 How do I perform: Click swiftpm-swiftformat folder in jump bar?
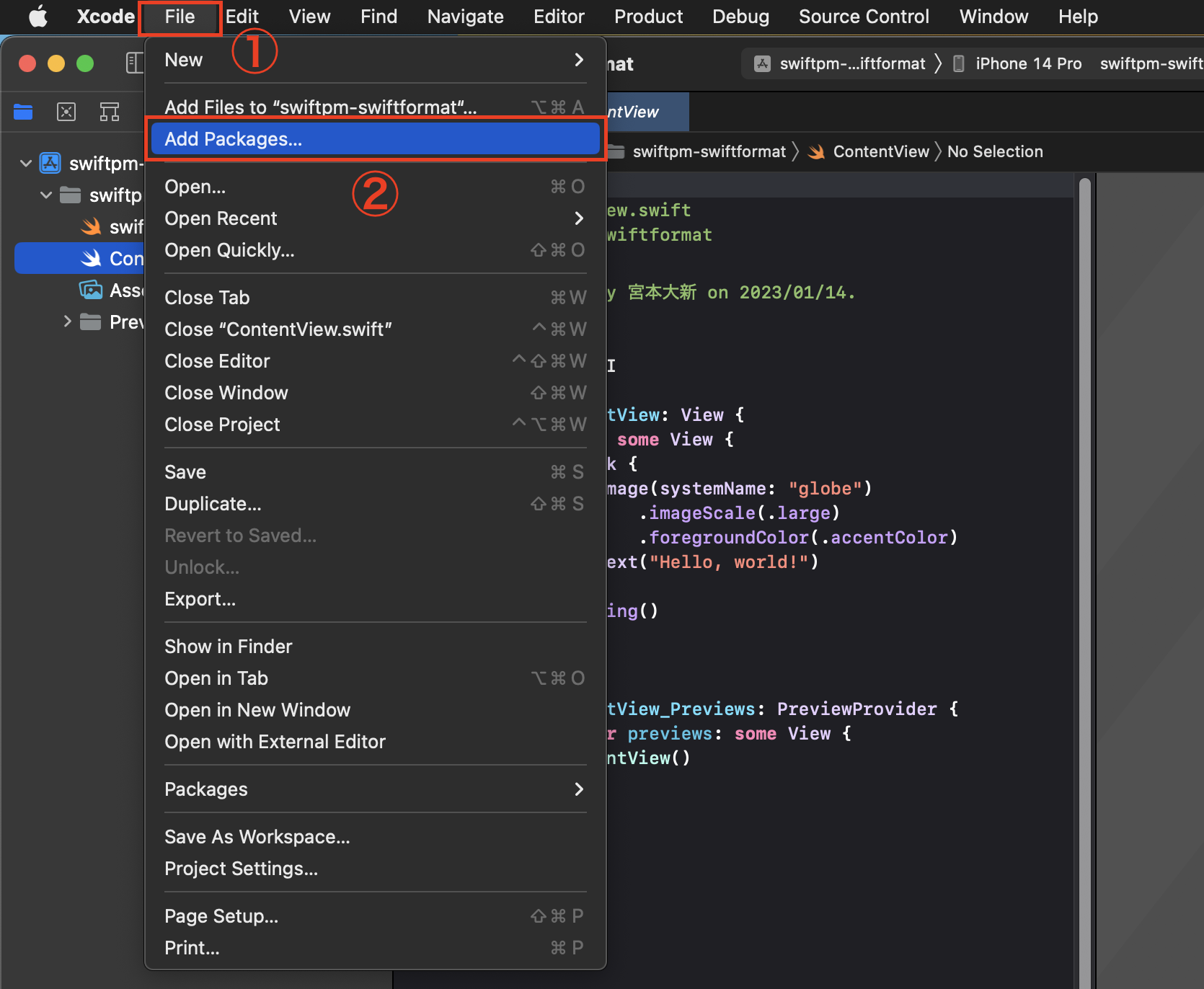click(709, 151)
